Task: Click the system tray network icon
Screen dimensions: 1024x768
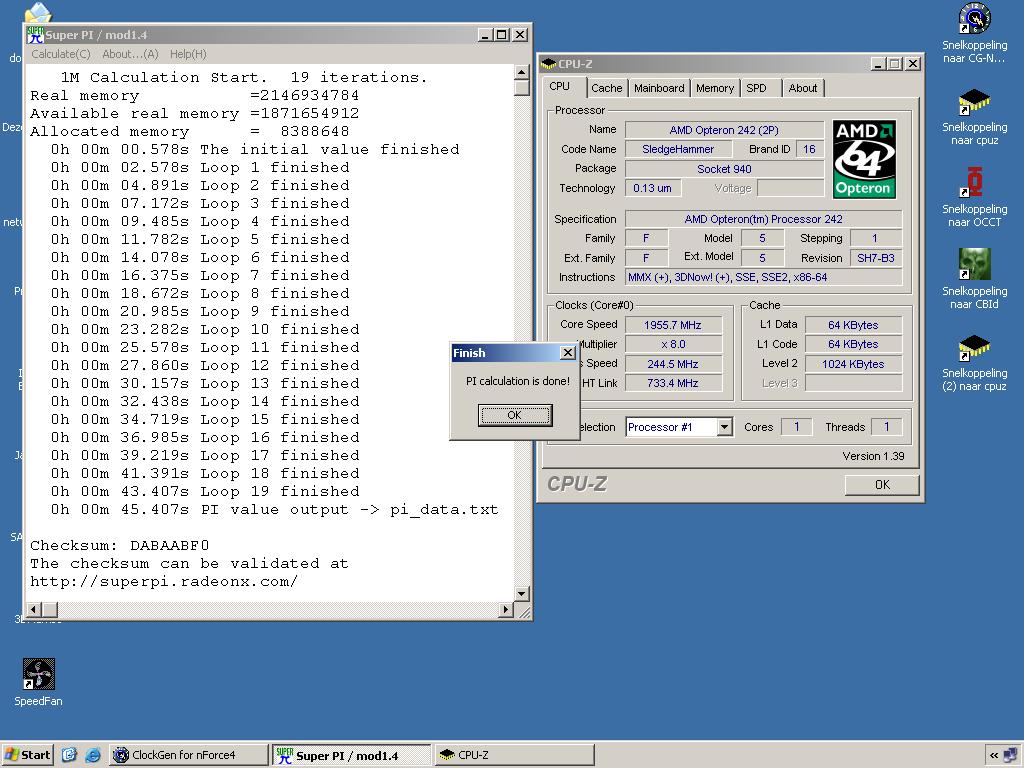Action: point(1010,756)
